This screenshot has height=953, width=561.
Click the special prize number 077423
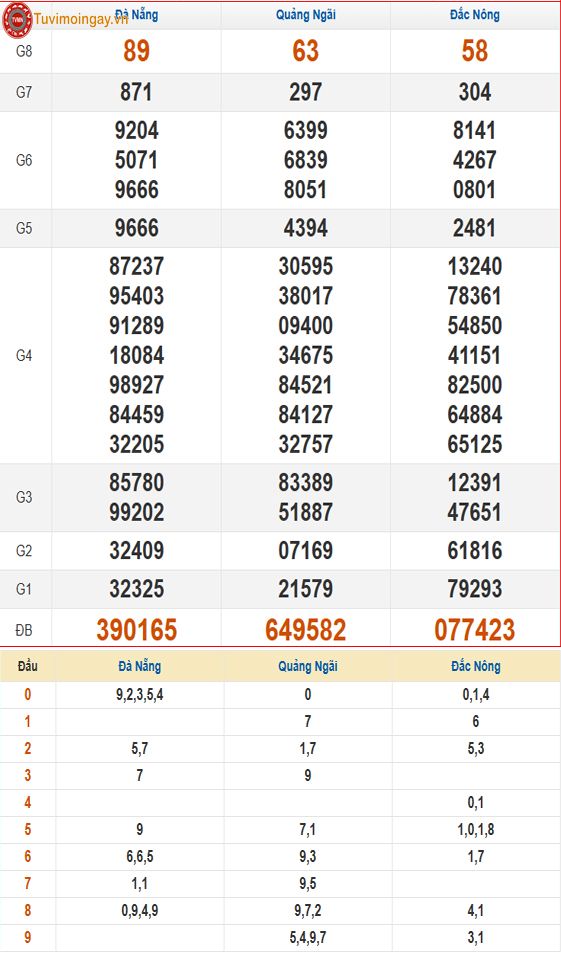point(475,630)
